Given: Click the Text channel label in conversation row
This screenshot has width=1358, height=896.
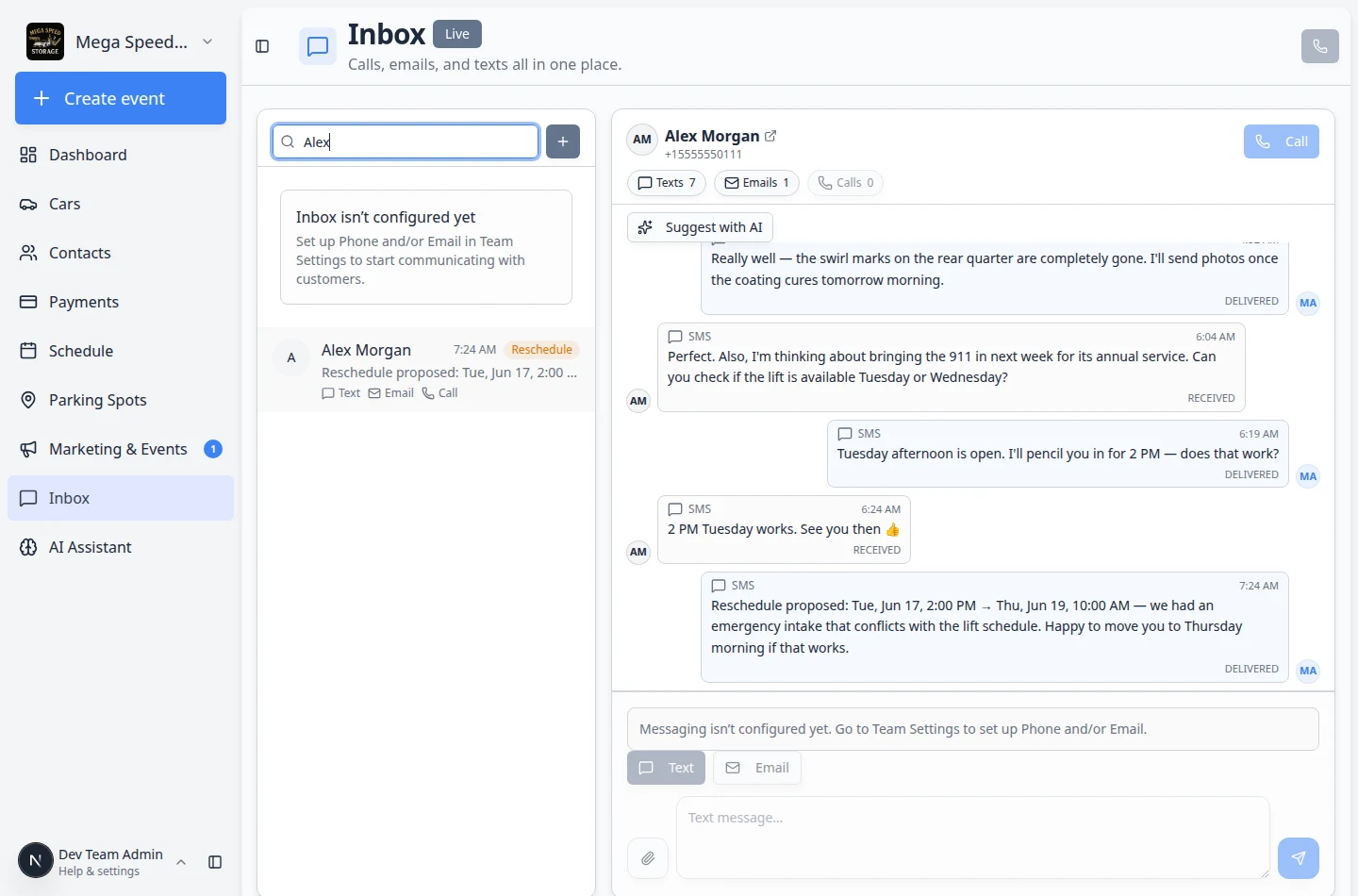Looking at the screenshot, I should [x=341, y=393].
